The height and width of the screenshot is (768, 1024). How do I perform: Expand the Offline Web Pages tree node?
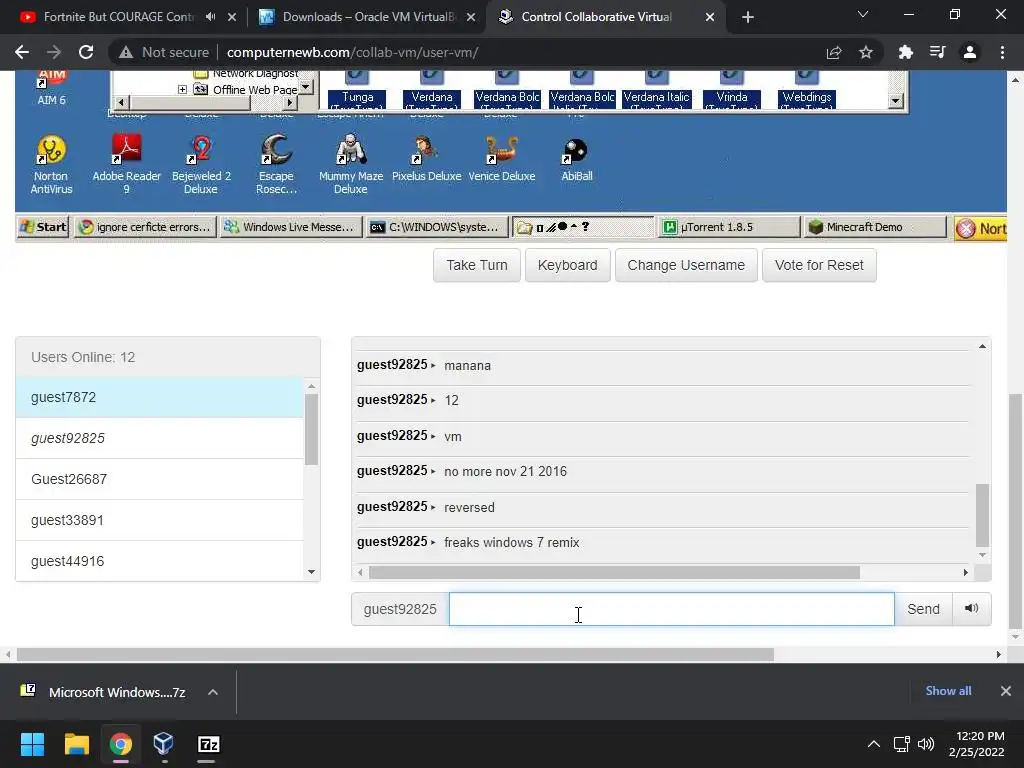click(182, 89)
